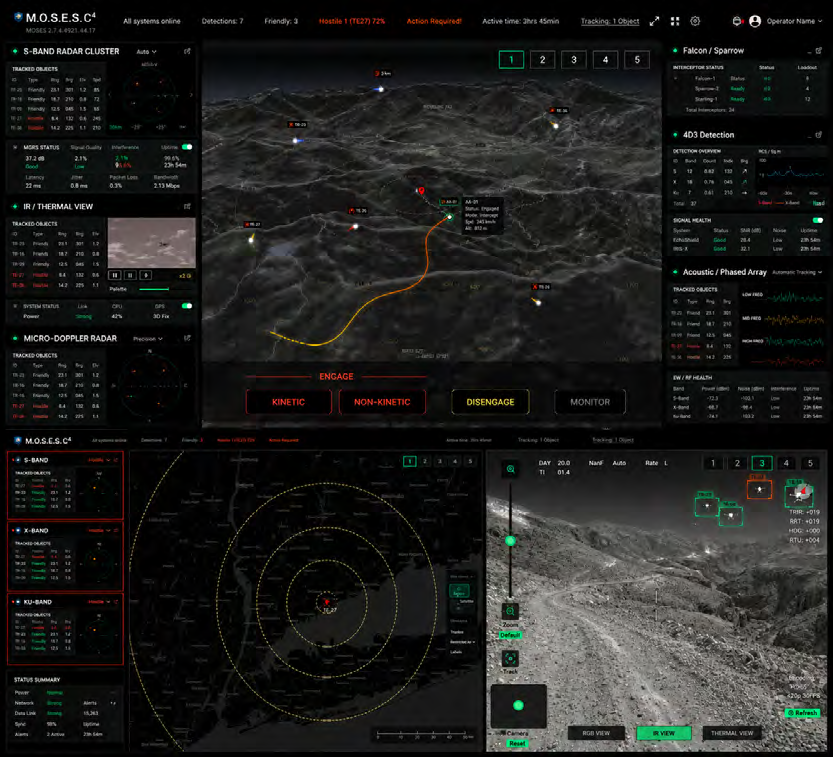
Task: Open the Automatic Tracking dropdown
Action: coord(797,273)
